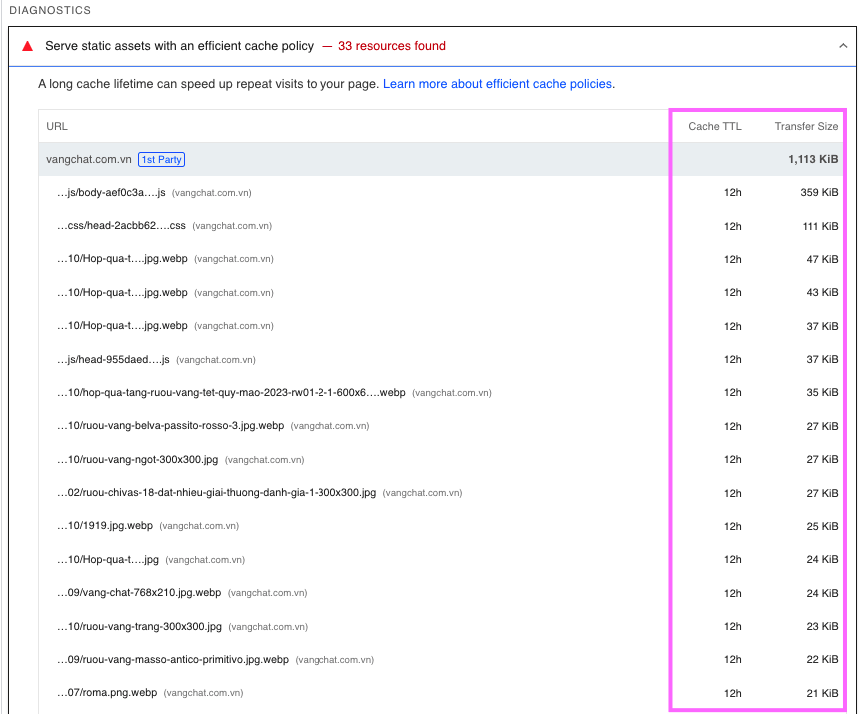Select the vangchat.com.vn group row
This screenshot has height=714, width=863.
[441, 159]
